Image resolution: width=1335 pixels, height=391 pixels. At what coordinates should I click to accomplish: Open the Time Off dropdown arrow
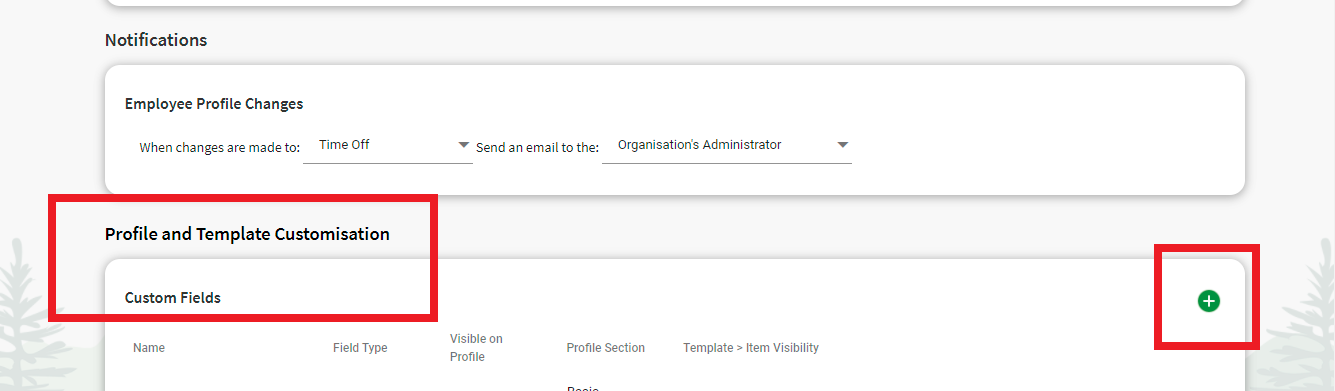(x=464, y=145)
